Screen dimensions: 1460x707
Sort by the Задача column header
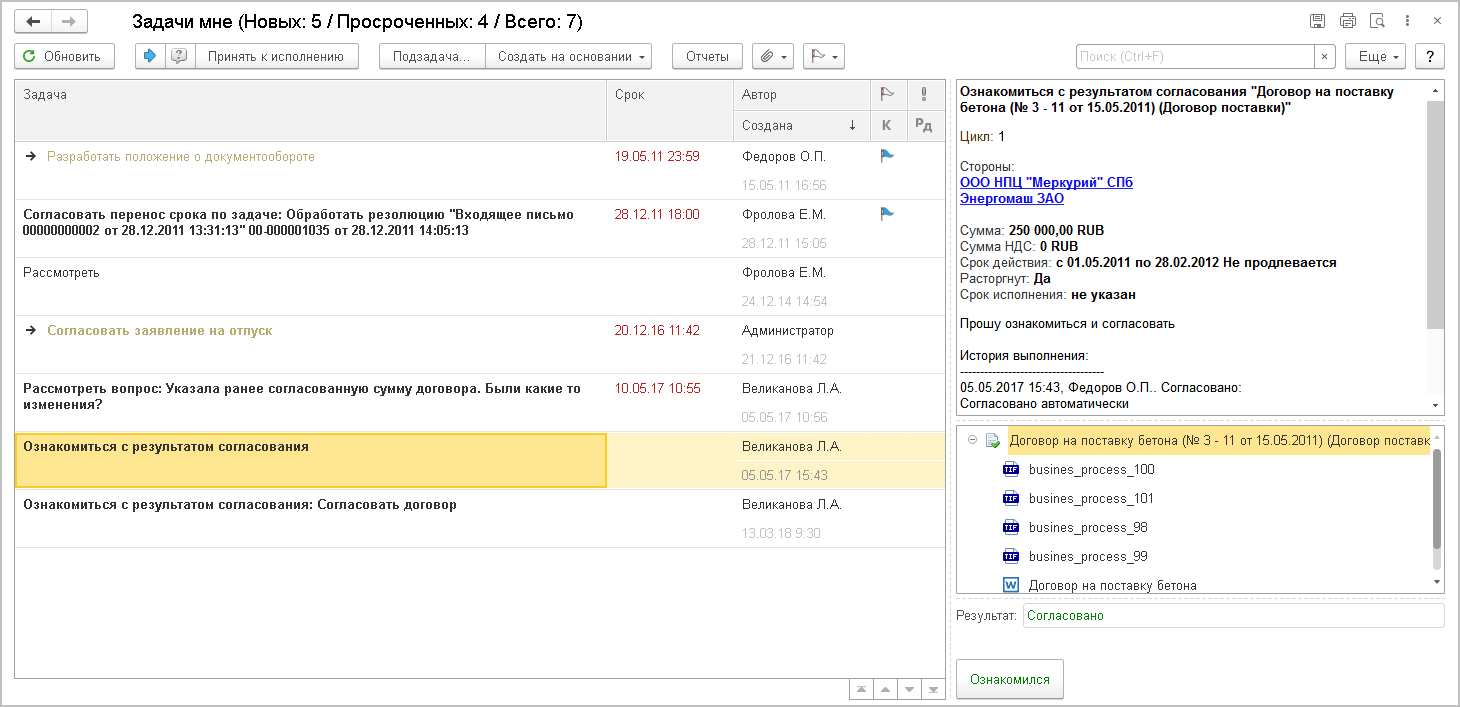pos(311,110)
